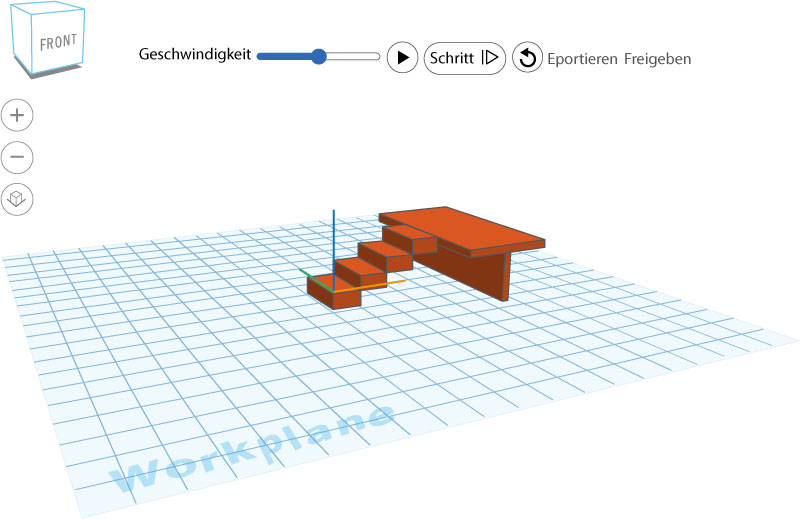Select the orange staircase model

pyautogui.click(x=426, y=257)
